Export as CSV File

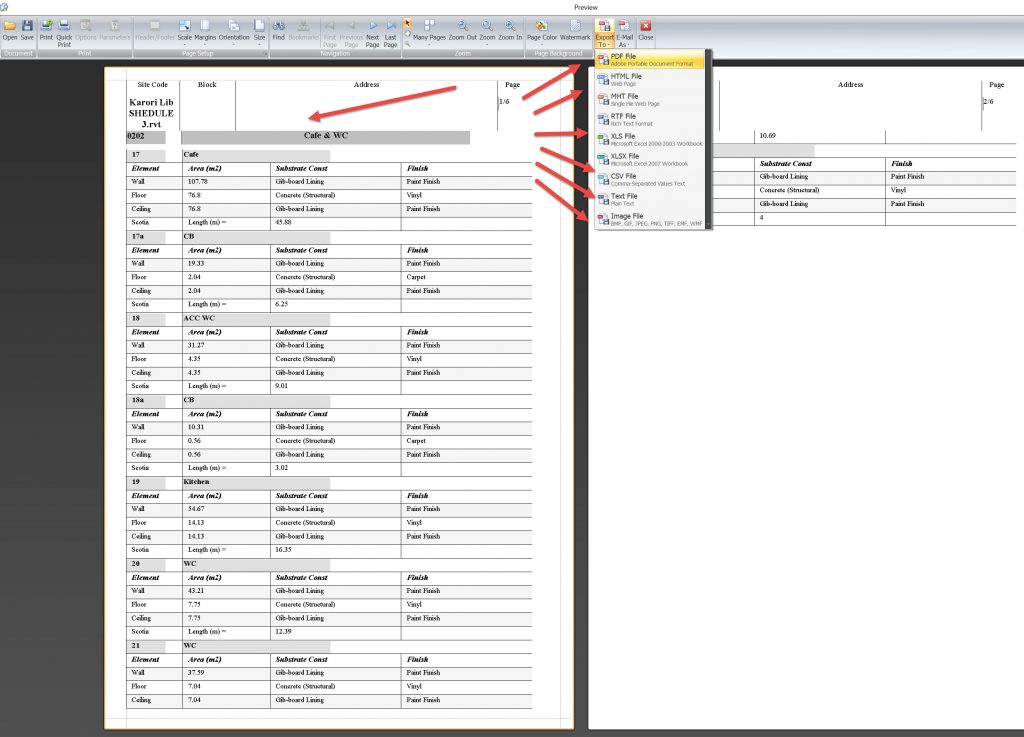click(650, 179)
